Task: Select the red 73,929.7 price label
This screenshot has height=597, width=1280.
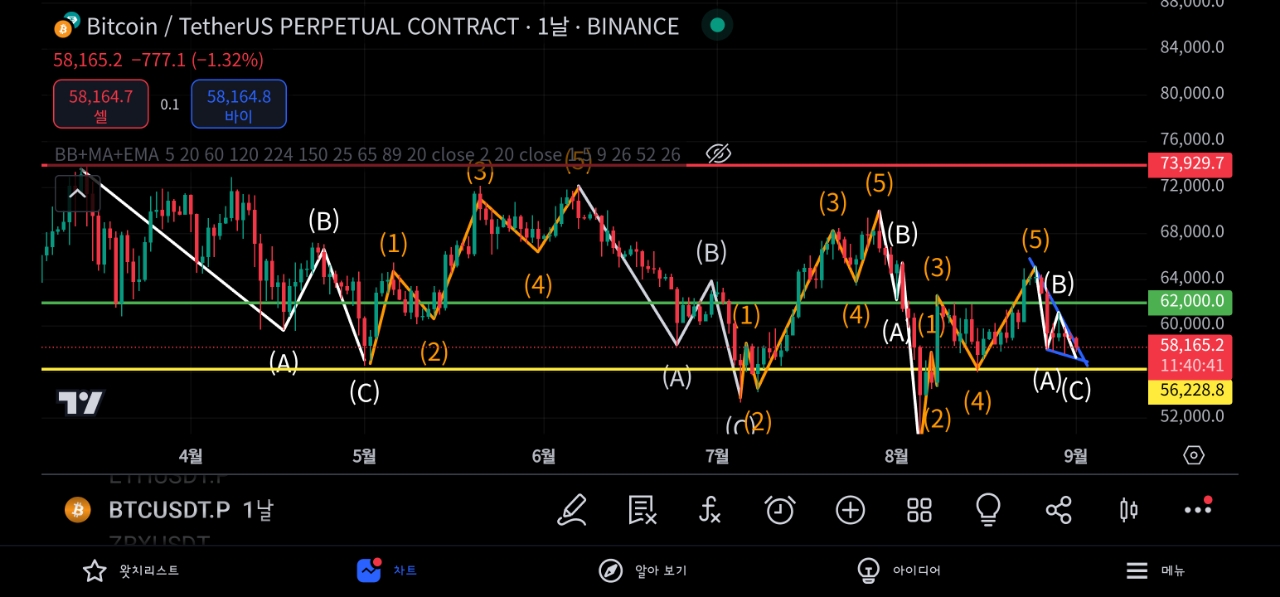Action: click(1191, 163)
